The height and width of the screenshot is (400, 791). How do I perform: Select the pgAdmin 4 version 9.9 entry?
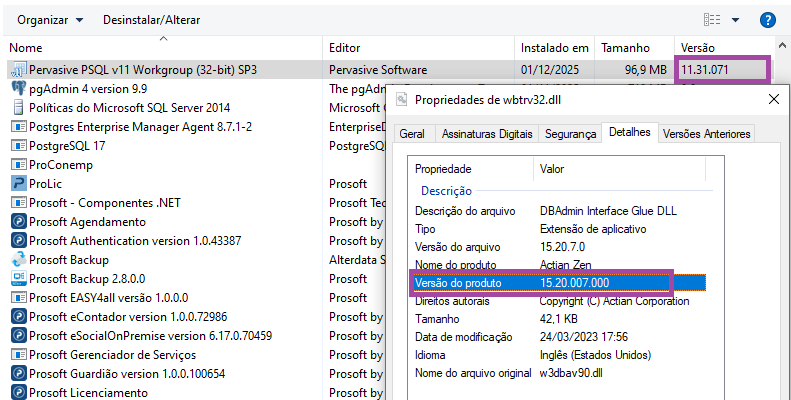coord(88,89)
